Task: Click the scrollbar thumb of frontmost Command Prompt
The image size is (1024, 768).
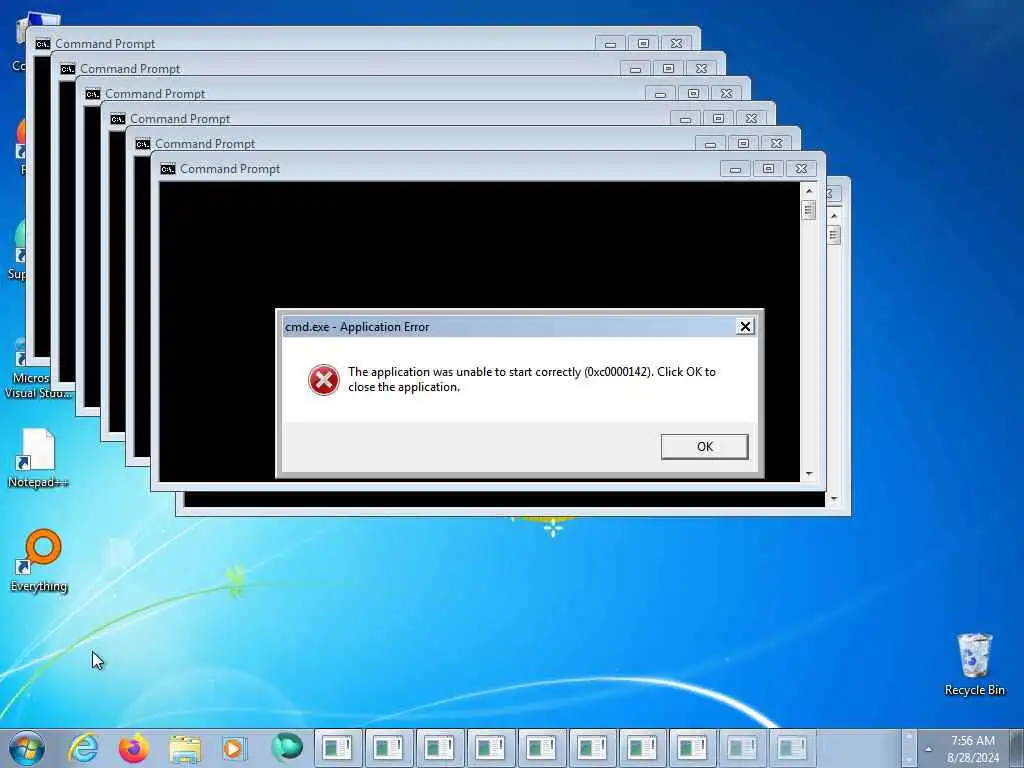Action: [809, 210]
